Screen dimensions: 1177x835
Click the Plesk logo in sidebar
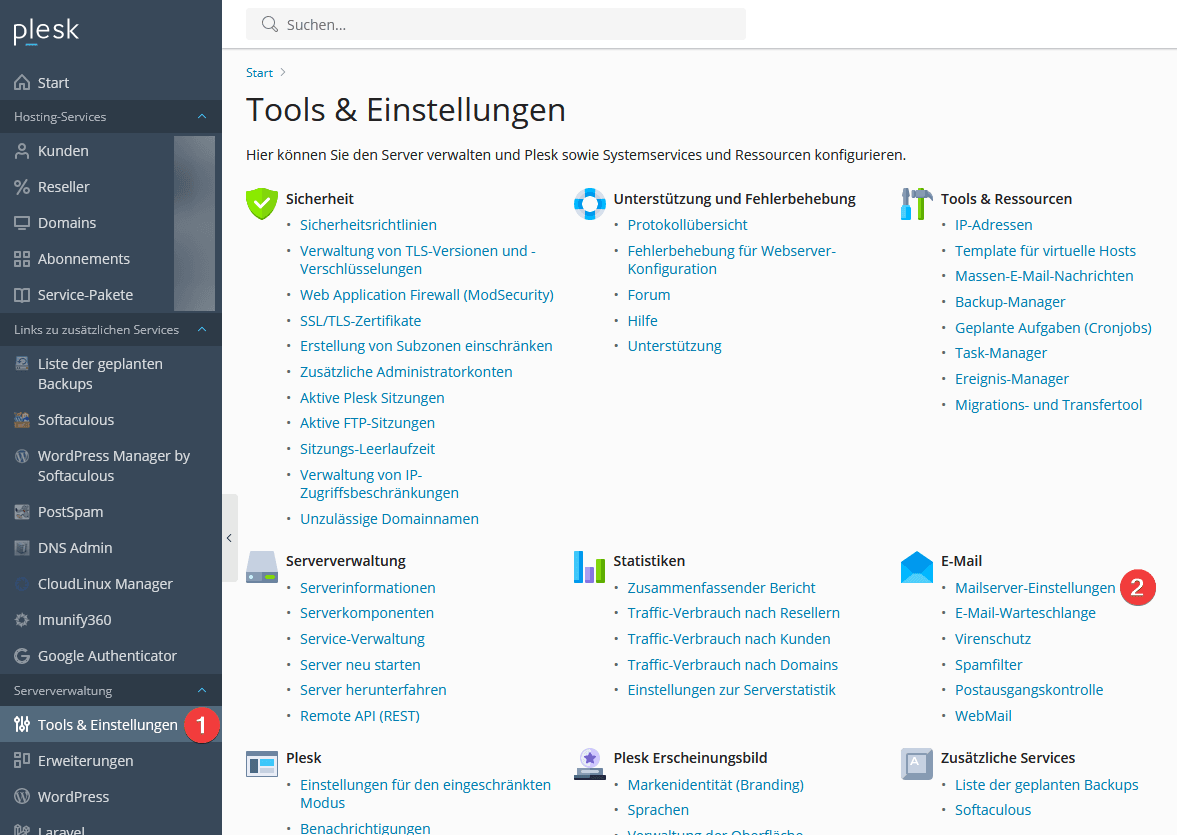pos(46,32)
